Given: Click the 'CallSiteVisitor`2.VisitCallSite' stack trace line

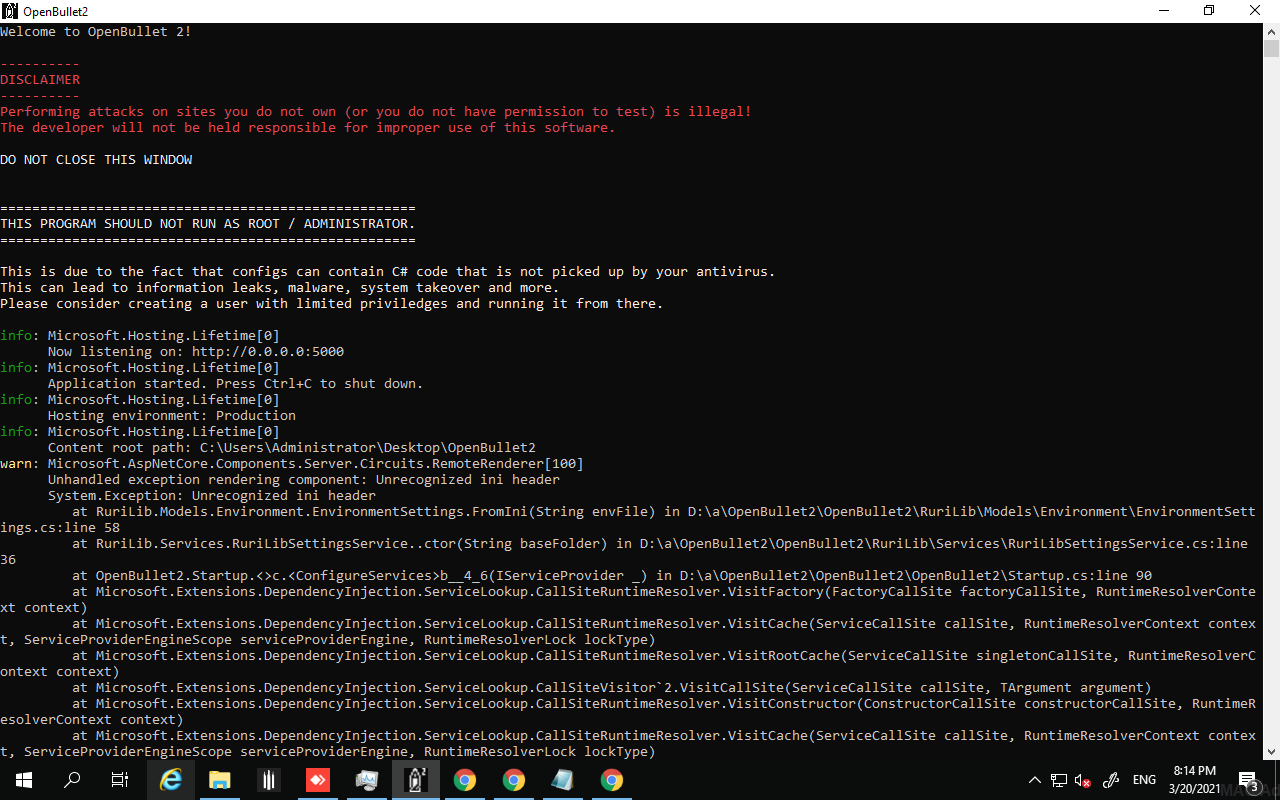Looking at the screenshot, I should 612,688.
